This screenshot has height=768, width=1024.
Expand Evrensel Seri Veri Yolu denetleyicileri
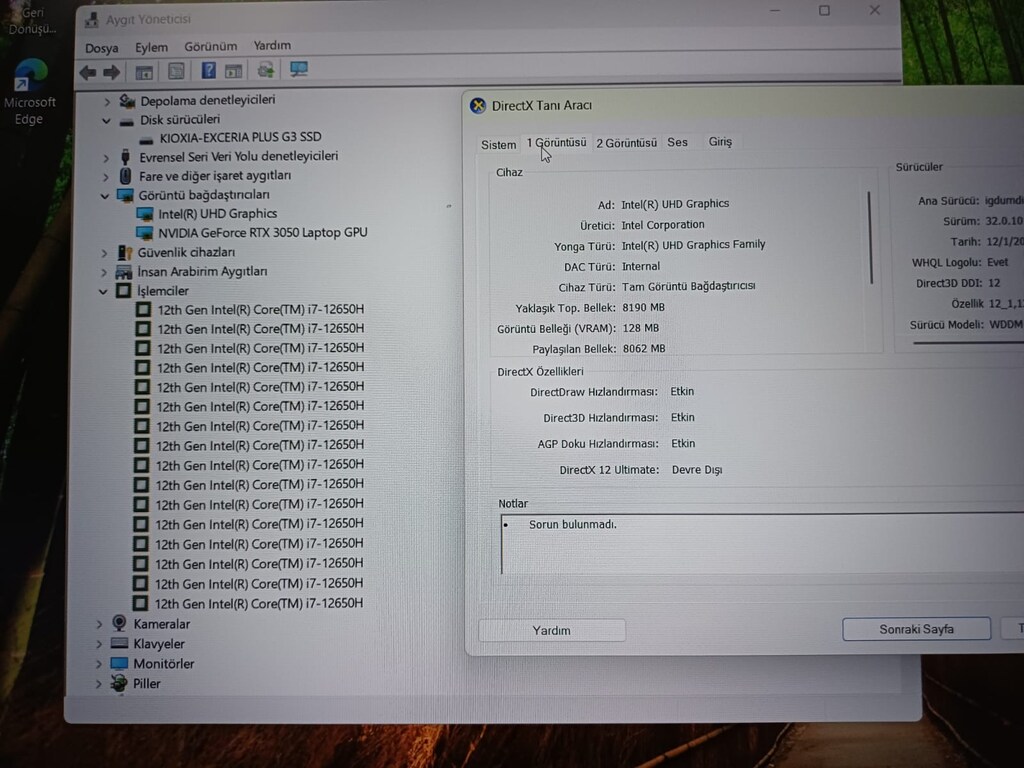[106, 158]
